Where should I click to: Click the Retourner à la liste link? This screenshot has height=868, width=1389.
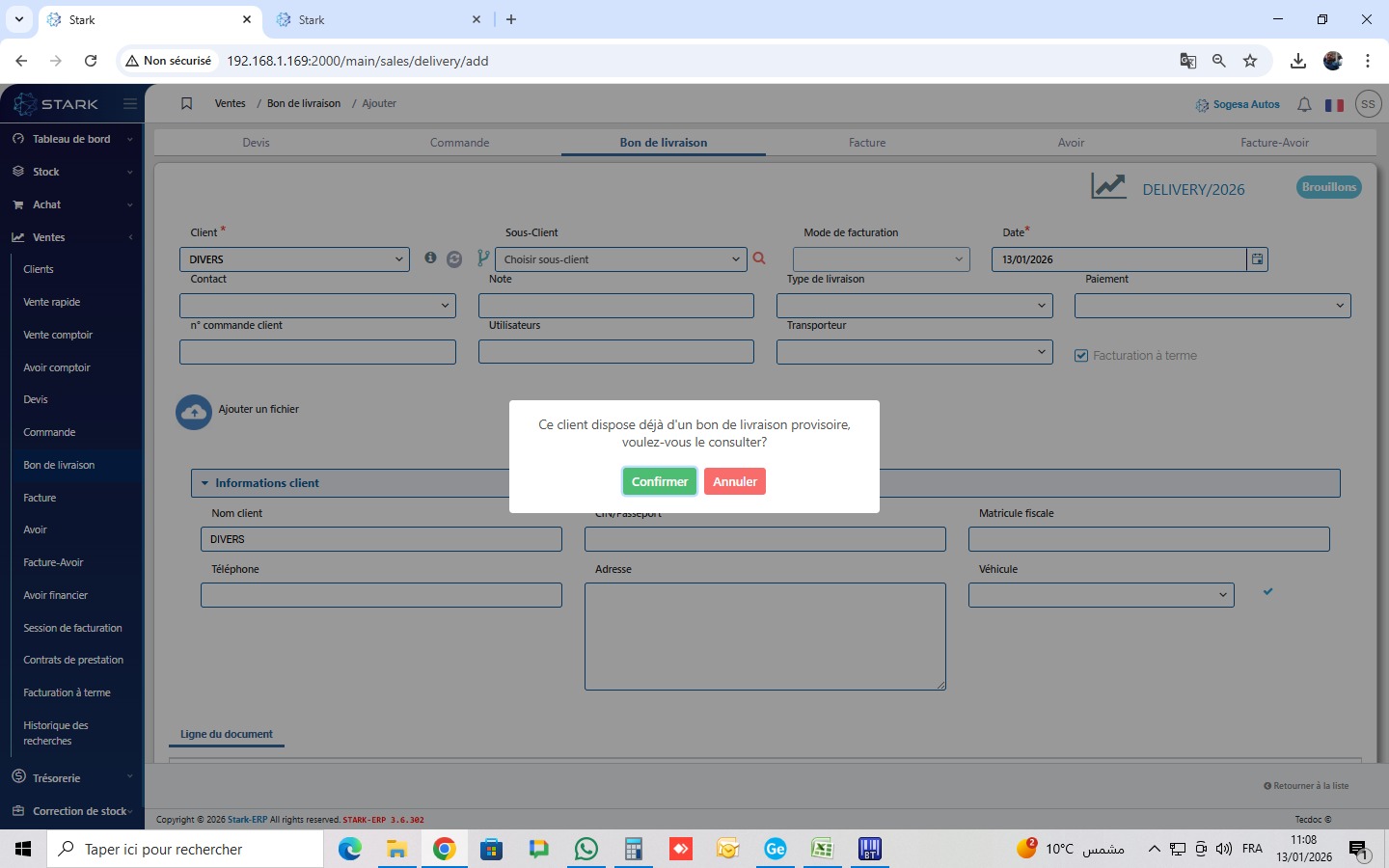tap(1306, 786)
